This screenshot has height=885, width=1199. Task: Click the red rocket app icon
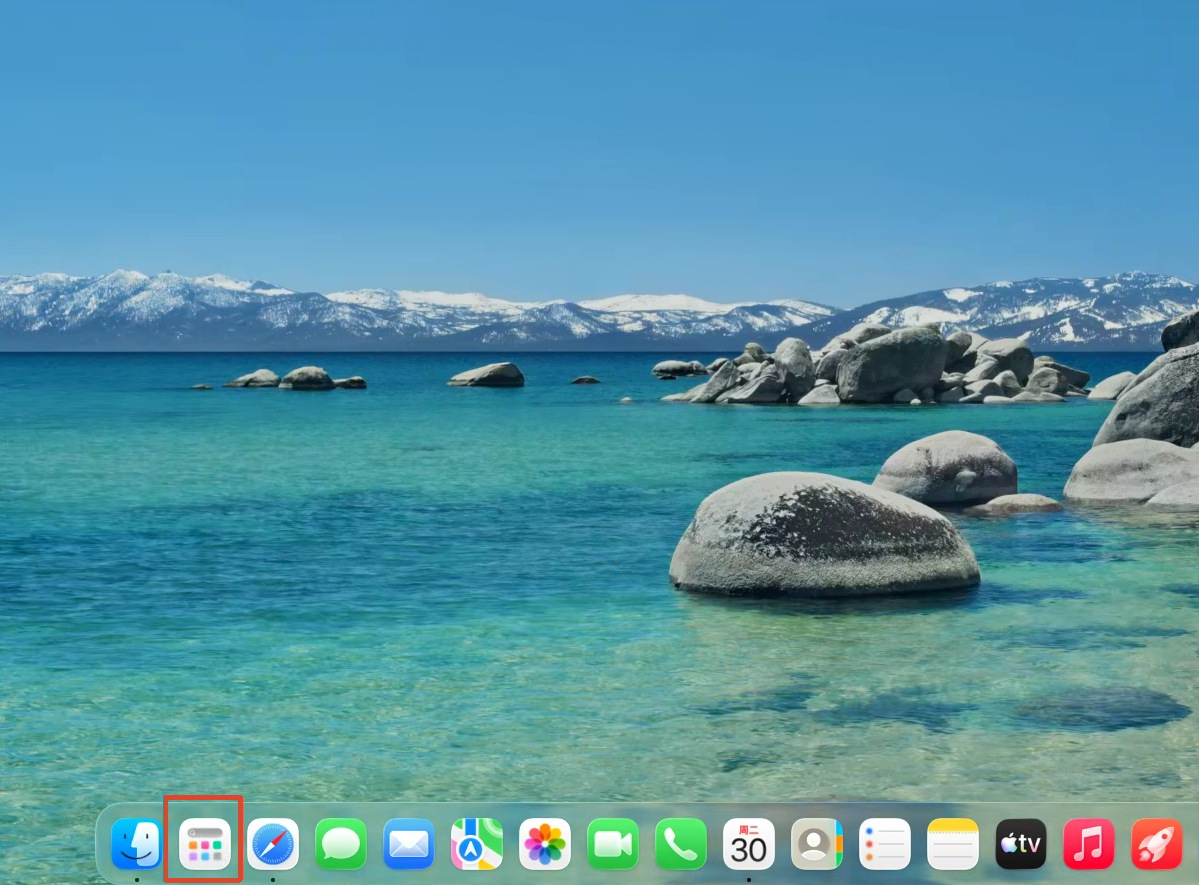1157,844
